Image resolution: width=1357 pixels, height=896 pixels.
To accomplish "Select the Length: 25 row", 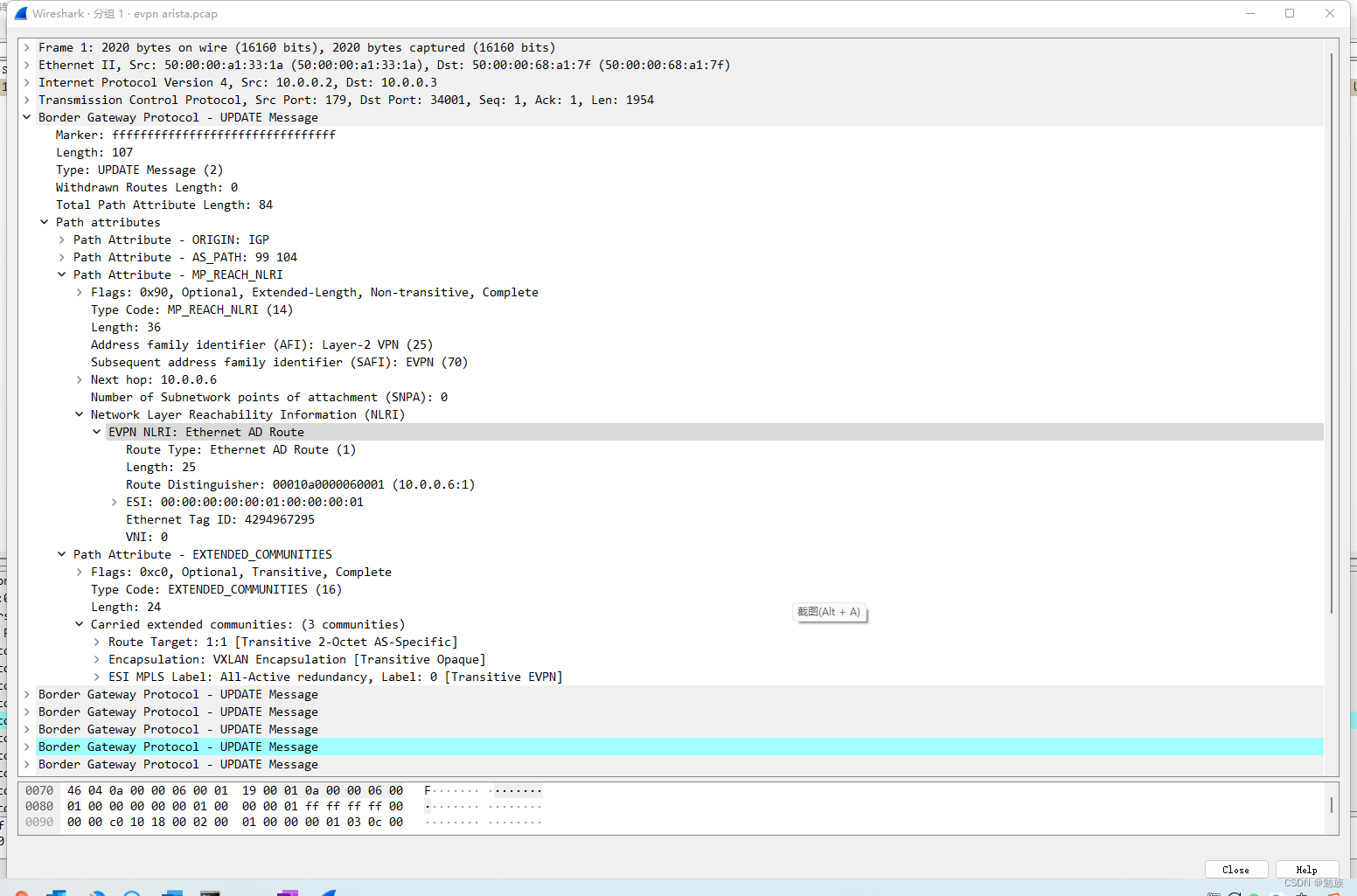I will (x=672, y=467).
